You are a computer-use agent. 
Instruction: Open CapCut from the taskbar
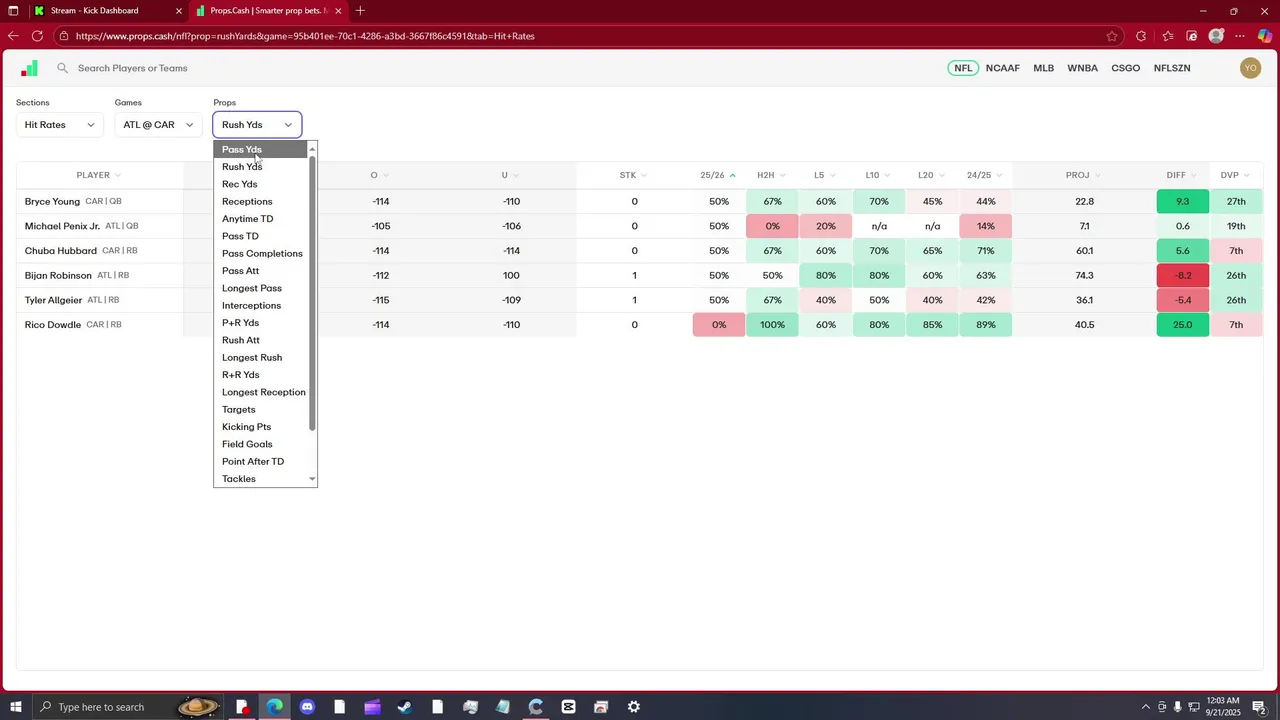[568, 707]
